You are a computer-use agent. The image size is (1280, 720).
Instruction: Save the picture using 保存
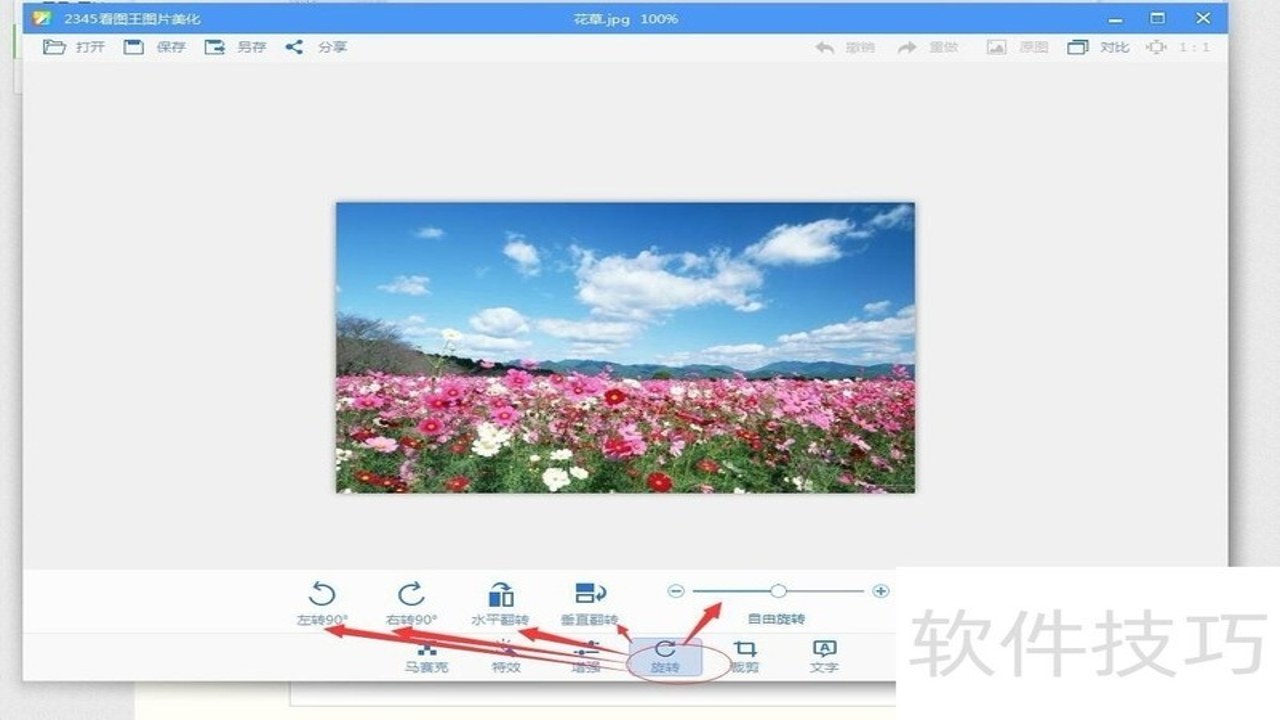pyautogui.click(x=154, y=47)
